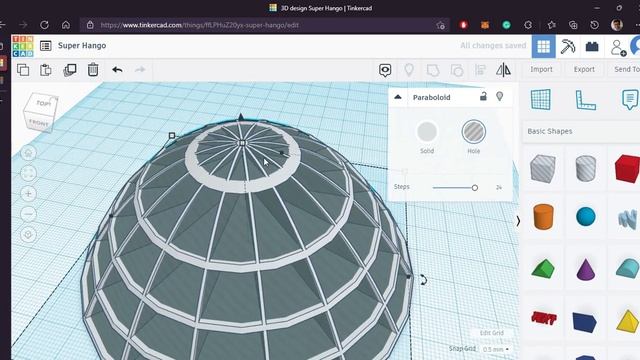Pick the dark blue Wedge shape
The image size is (640, 360).
point(585,321)
